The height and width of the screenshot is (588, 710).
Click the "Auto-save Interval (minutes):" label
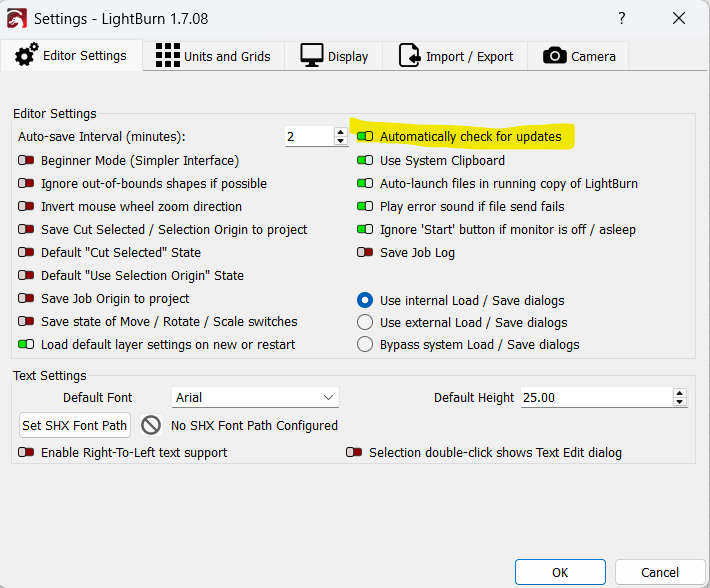click(x=102, y=137)
